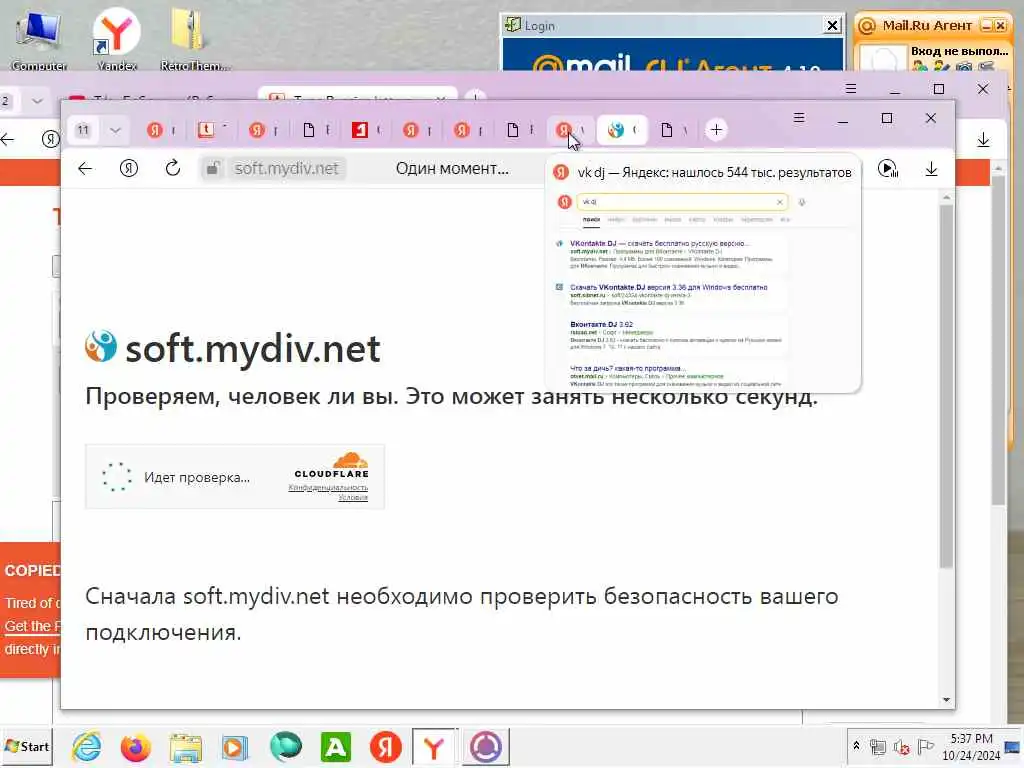This screenshot has width=1024, height=768.
Task: Add a new tab in background window
Action: [x=475, y=97]
